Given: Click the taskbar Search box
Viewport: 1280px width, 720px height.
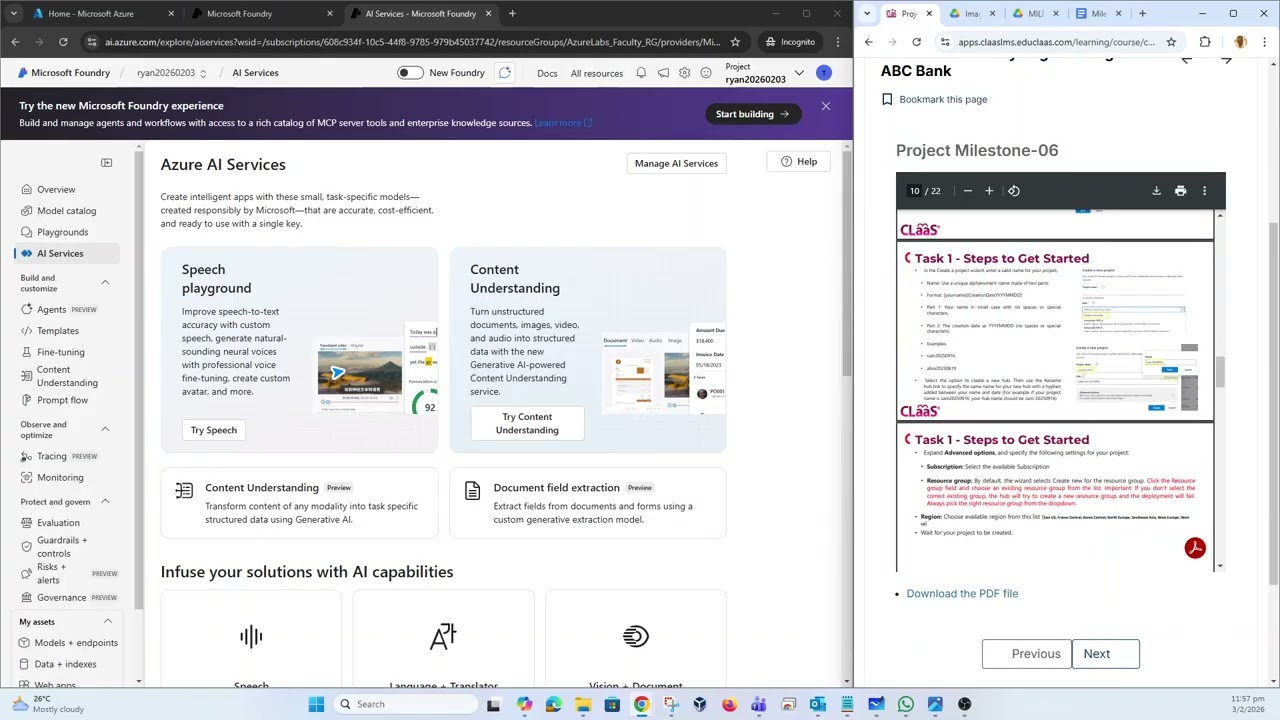Looking at the screenshot, I should pos(406,704).
